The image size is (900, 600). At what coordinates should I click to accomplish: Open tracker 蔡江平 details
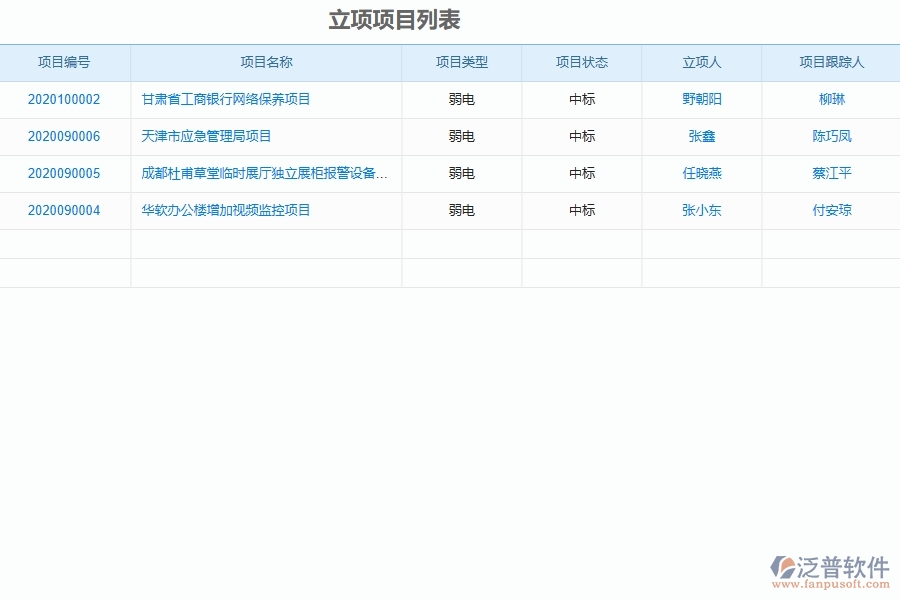[831, 173]
